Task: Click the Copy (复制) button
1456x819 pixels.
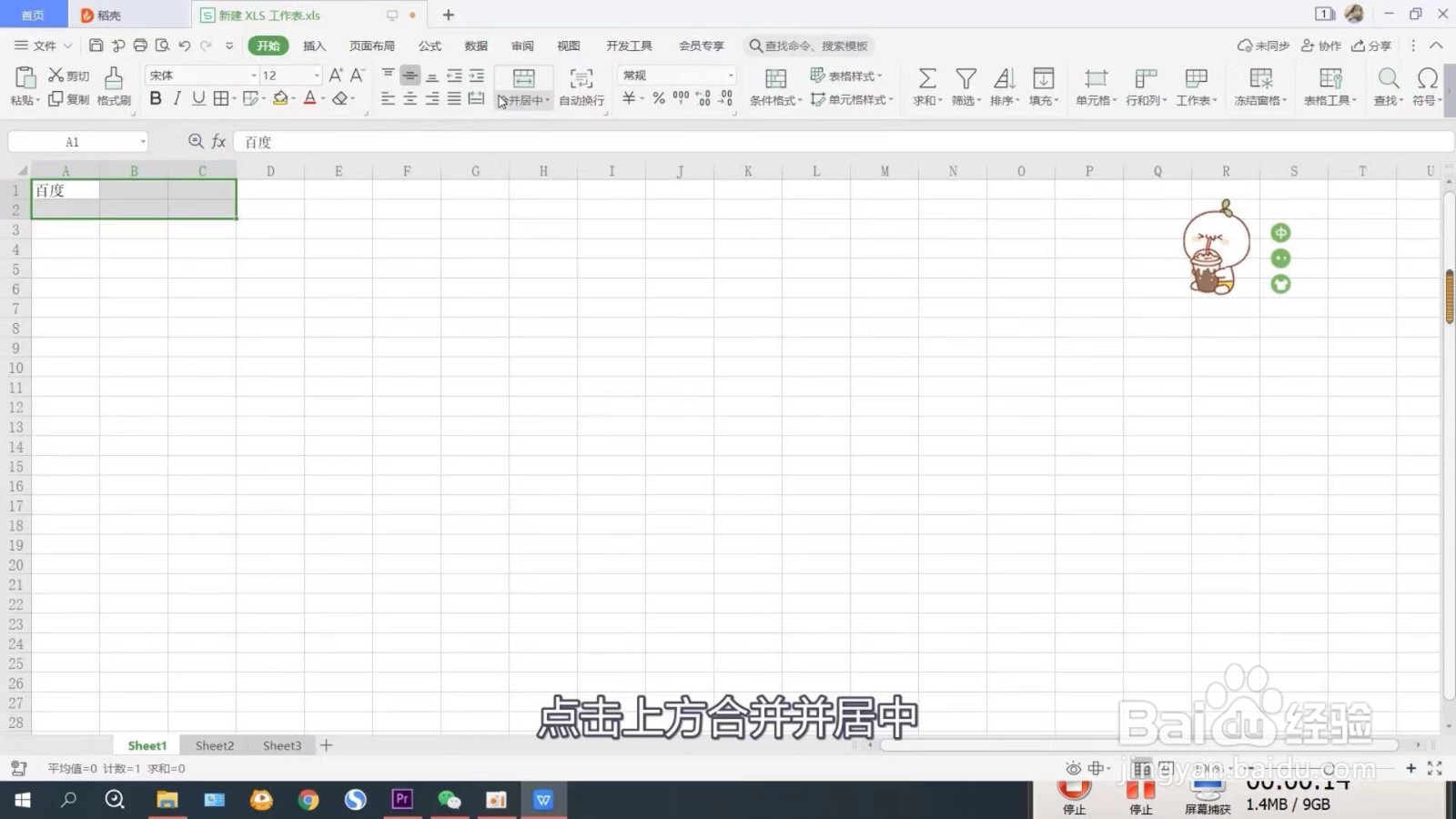Action: click(68, 99)
